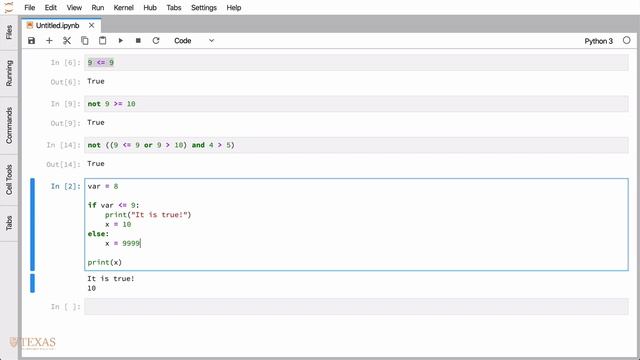The image size is (640, 360).
Task: Paste cell from the clipboard icon
Action: pos(102,40)
